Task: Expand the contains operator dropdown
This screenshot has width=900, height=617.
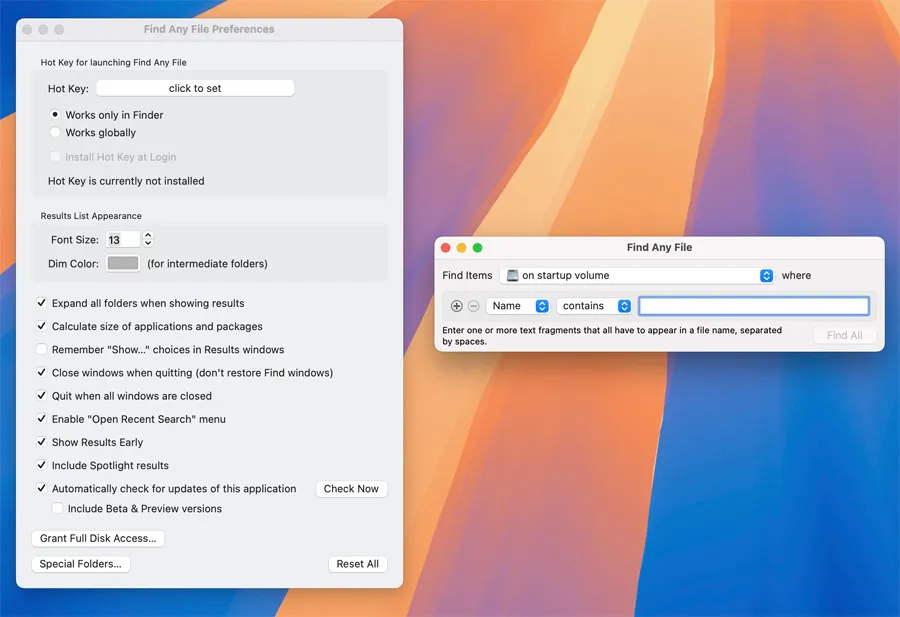Action: [x=595, y=306]
